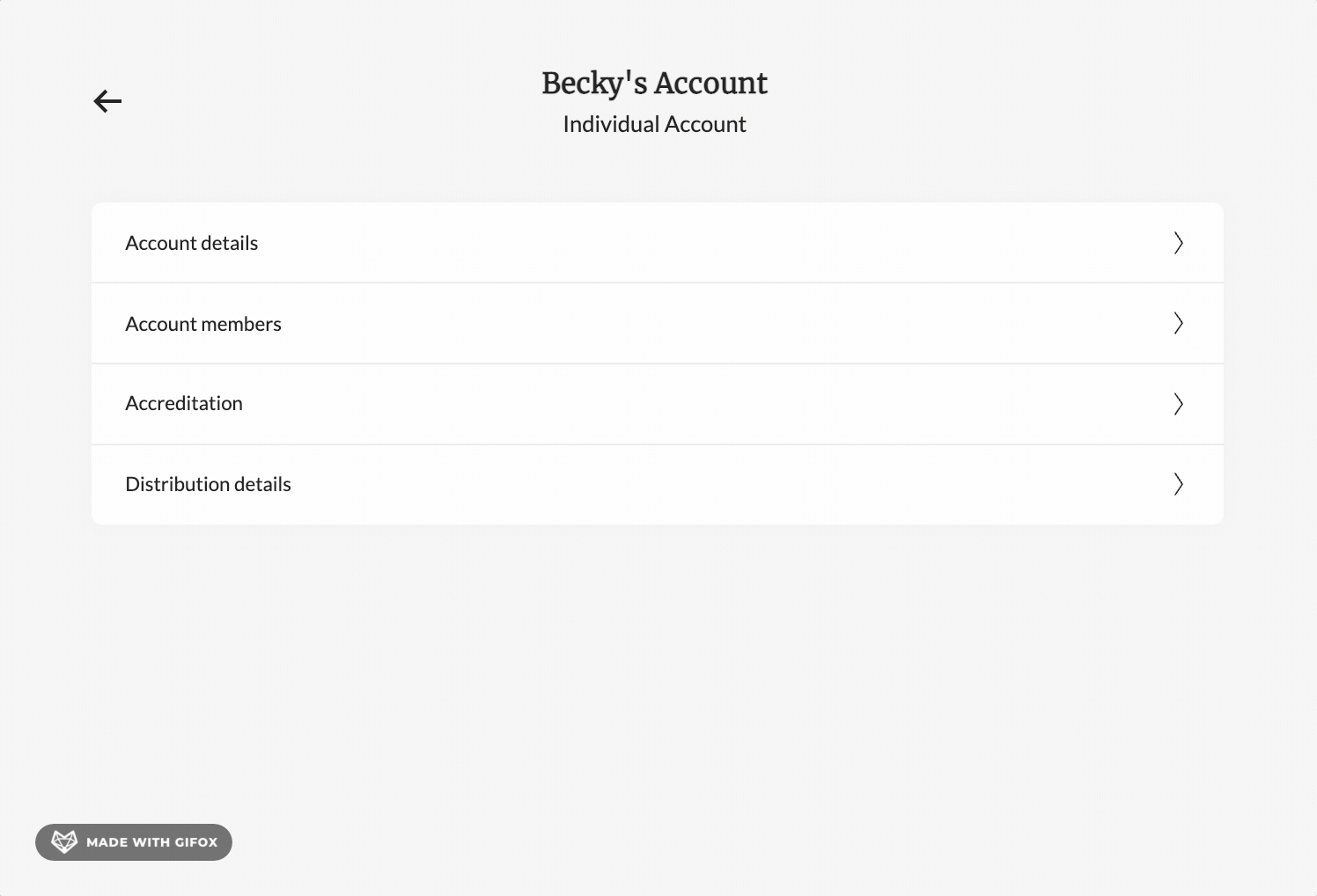
Task: Click the Gifox fox logo icon
Action: coord(64,842)
